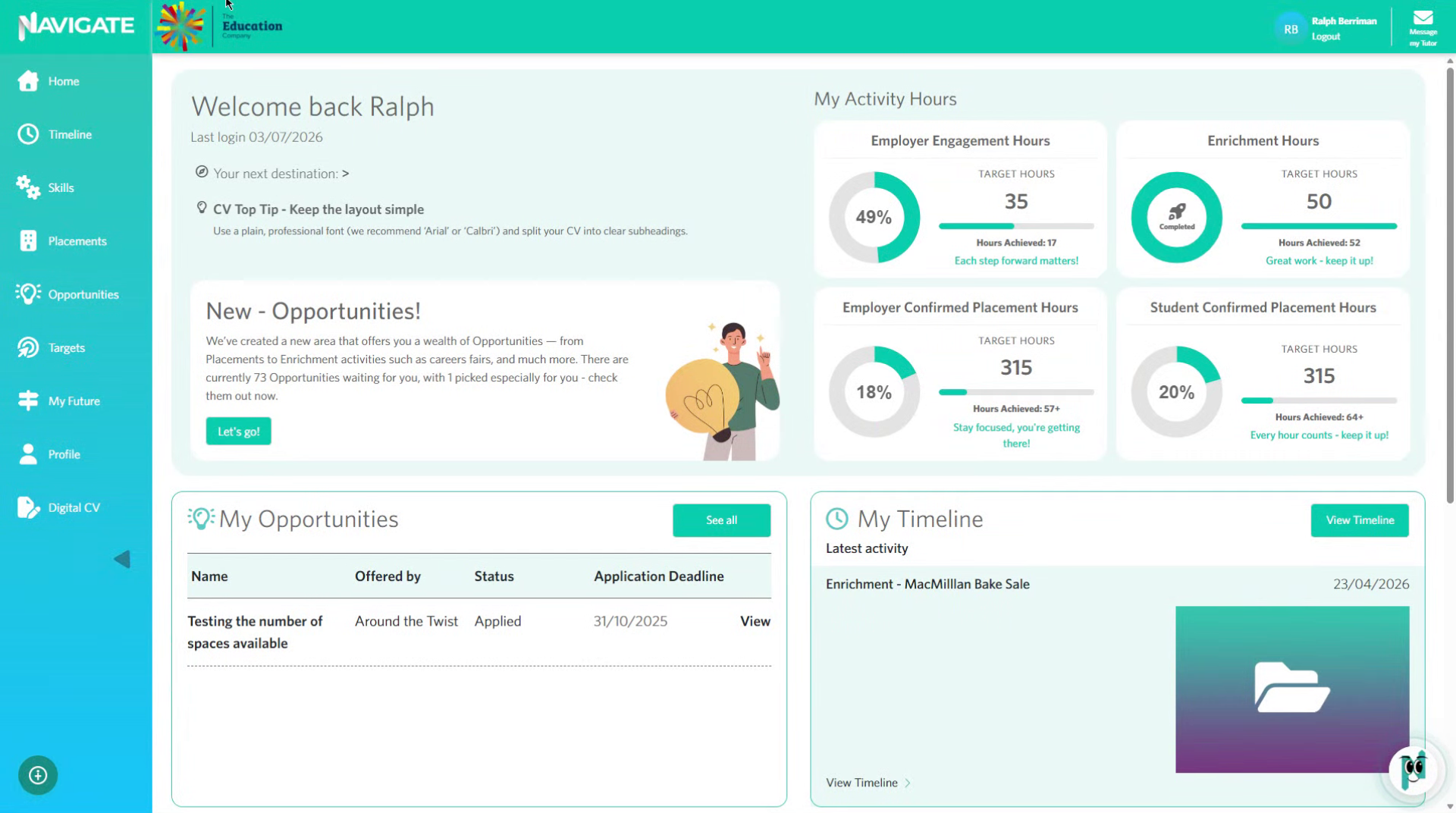
Task: Click the RB user avatar
Action: (x=1291, y=29)
